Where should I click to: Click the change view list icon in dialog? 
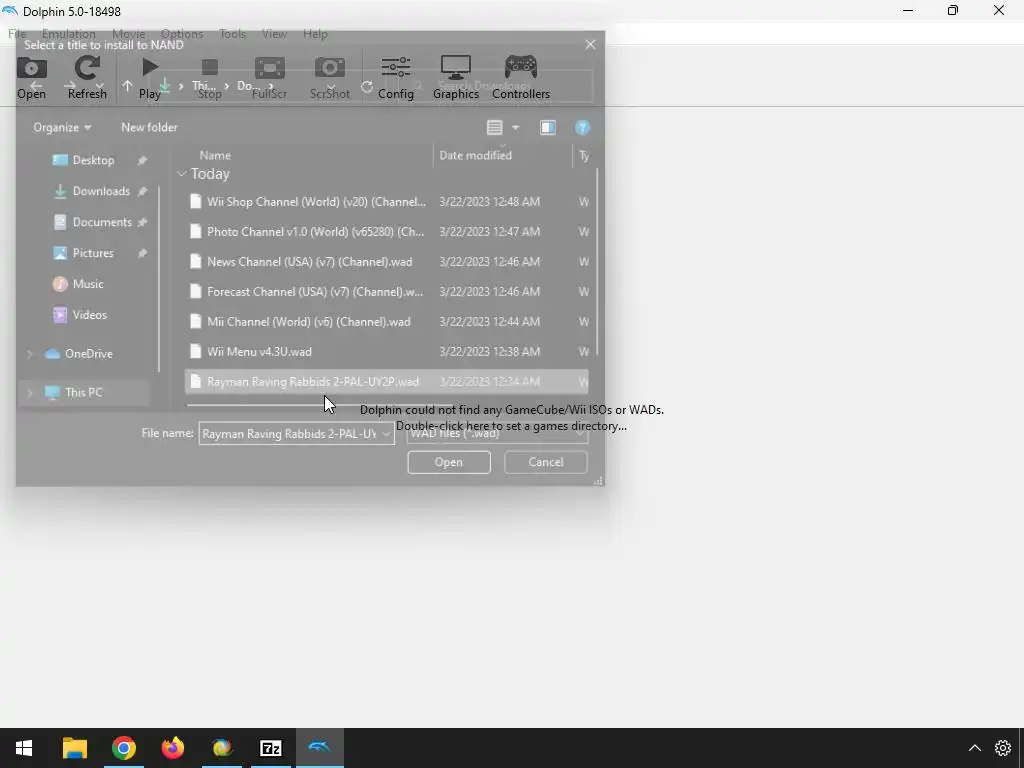pos(494,127)
